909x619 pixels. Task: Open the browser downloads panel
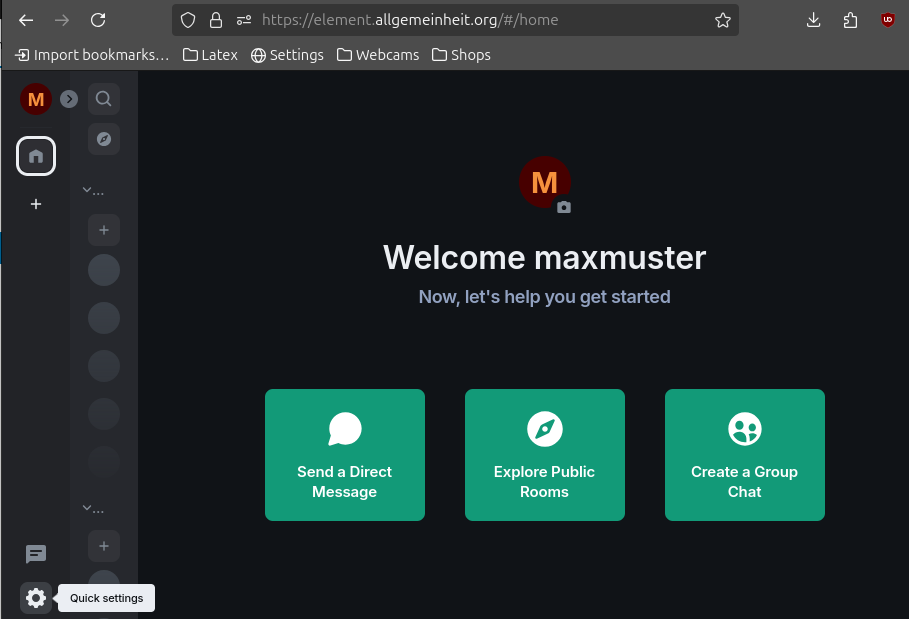click(813, 20)
